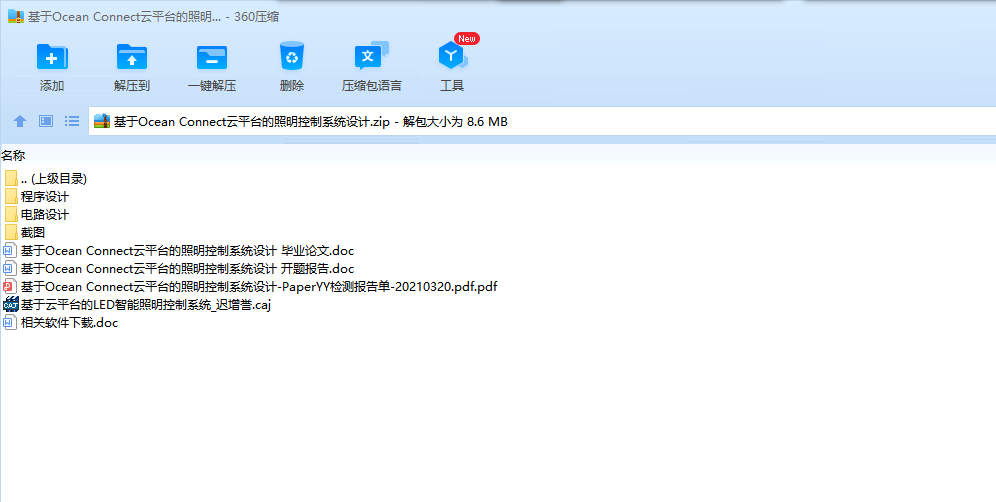Click CAJ icon of 迟增誉.caj file
Image resolution: width=996 pixels, height=502 pixels.
click(x=11, y=304)
